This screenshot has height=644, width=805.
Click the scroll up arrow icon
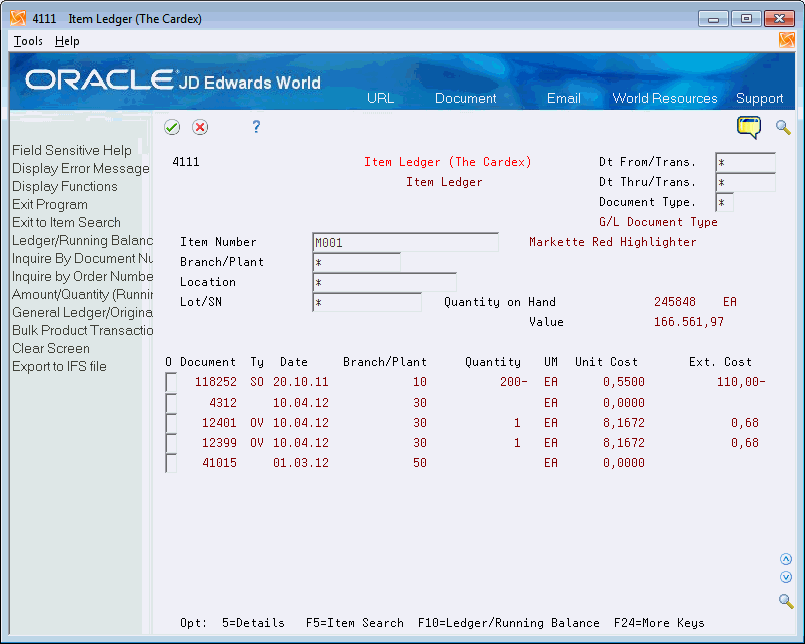(x=785, y=559)
